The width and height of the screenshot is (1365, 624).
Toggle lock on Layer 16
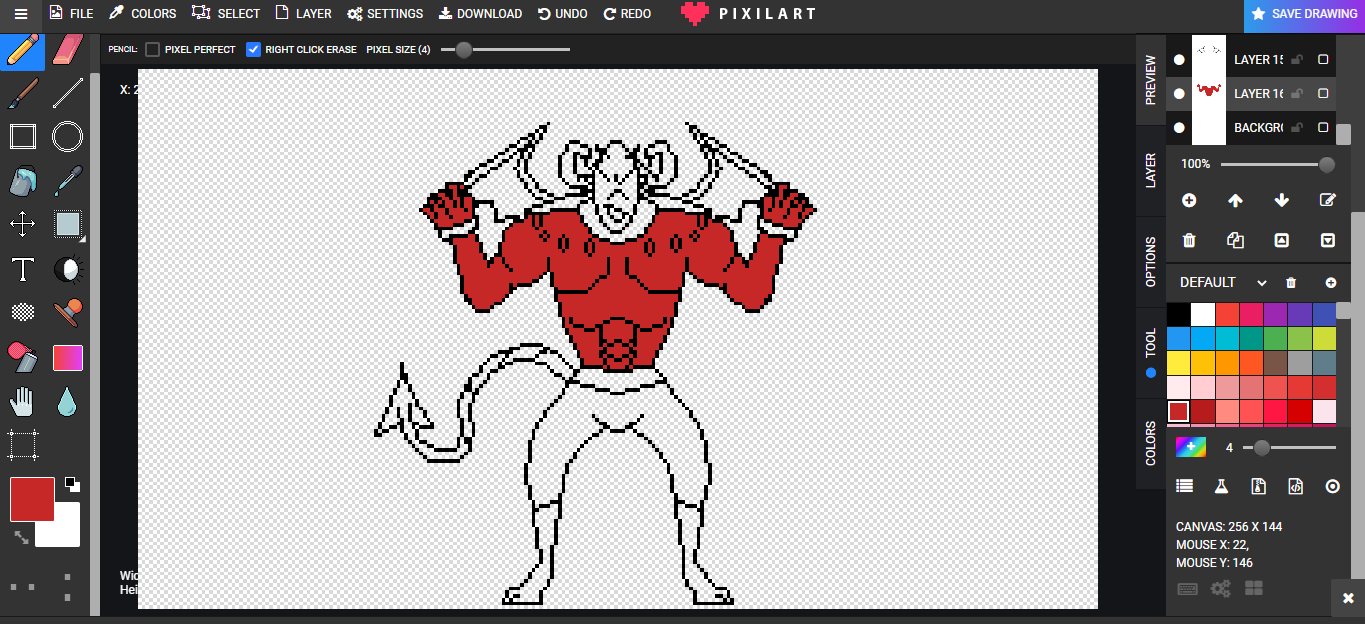(x=1297, y=93)
